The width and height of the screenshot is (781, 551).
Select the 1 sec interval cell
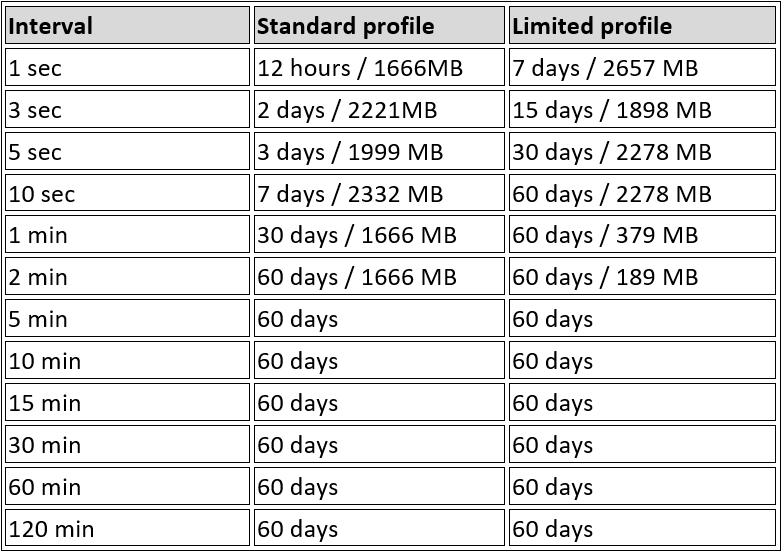click(x=127, y=68)
